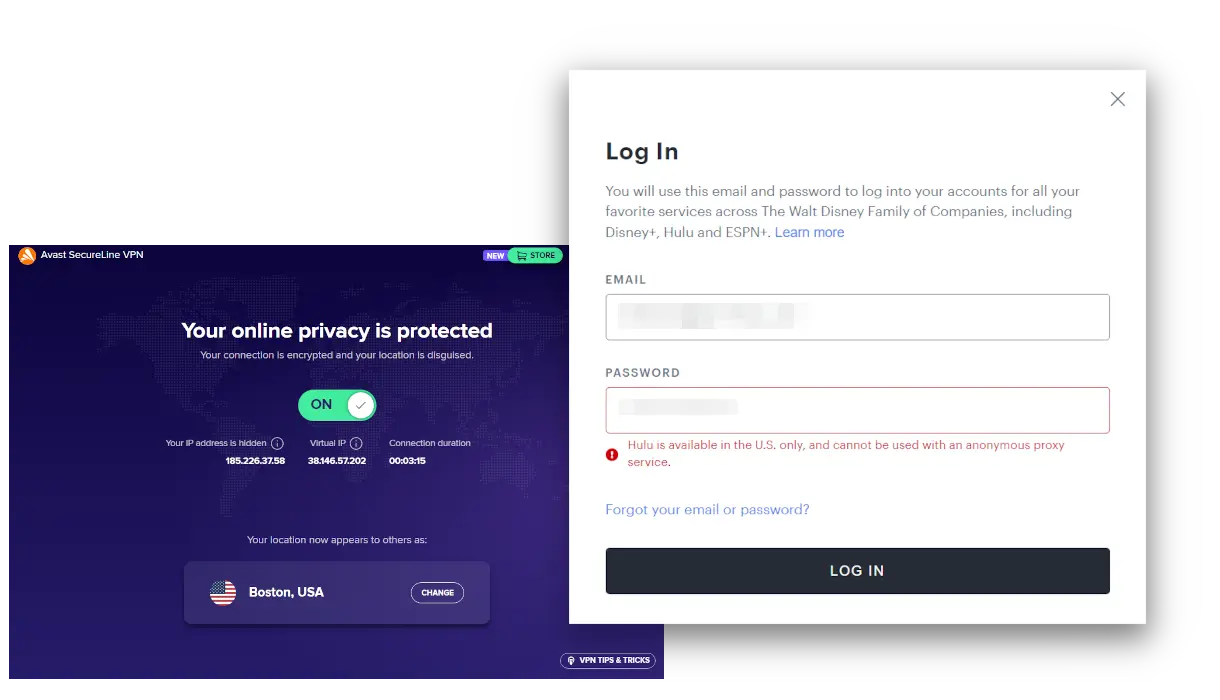Toggle the VPN ON switch off
The width and height of the screenshot is (1220, 700).
(336, 404)
